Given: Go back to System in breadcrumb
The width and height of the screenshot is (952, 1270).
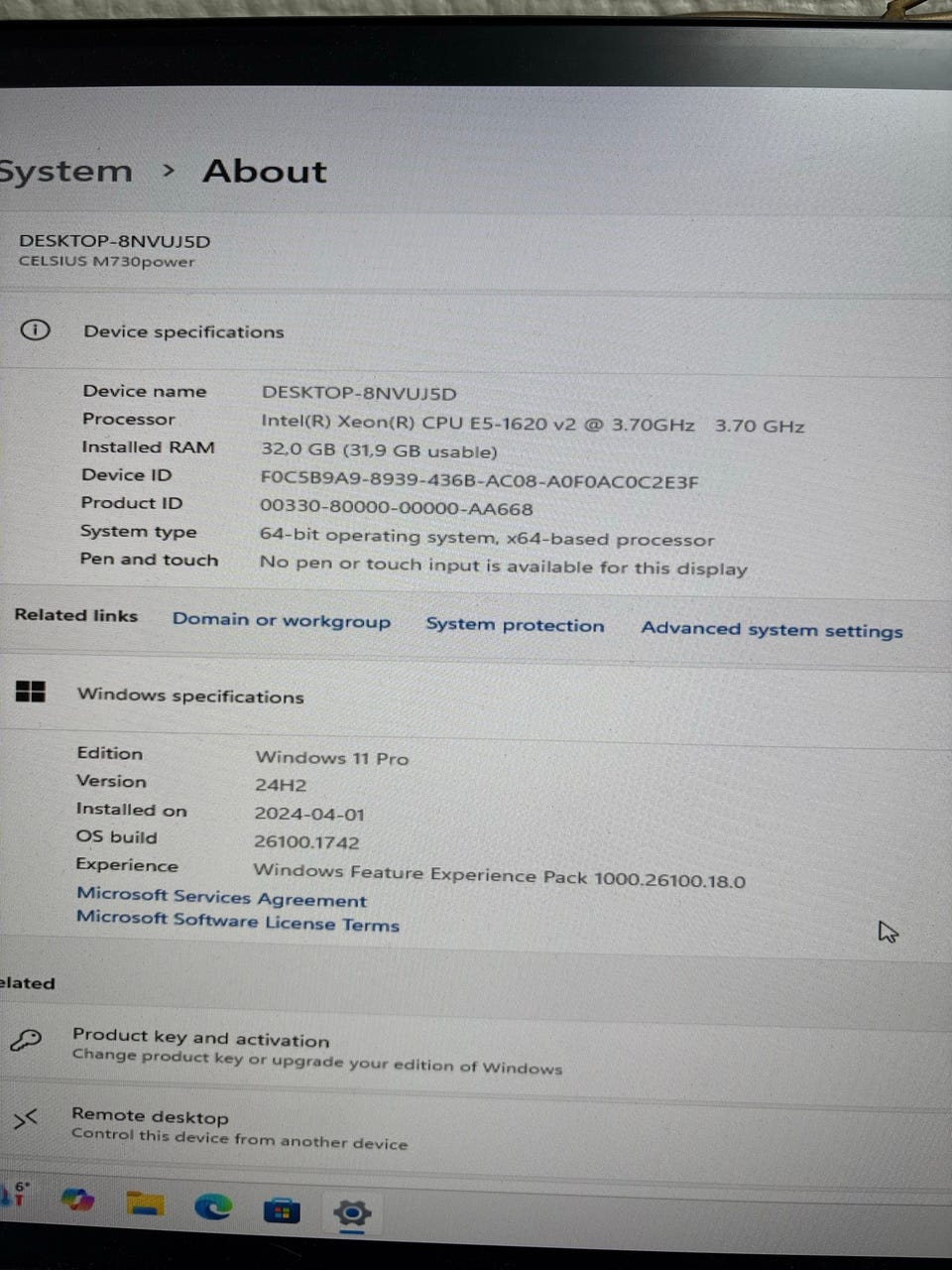Looking at the screenshot, I should [x=65, y=171].
